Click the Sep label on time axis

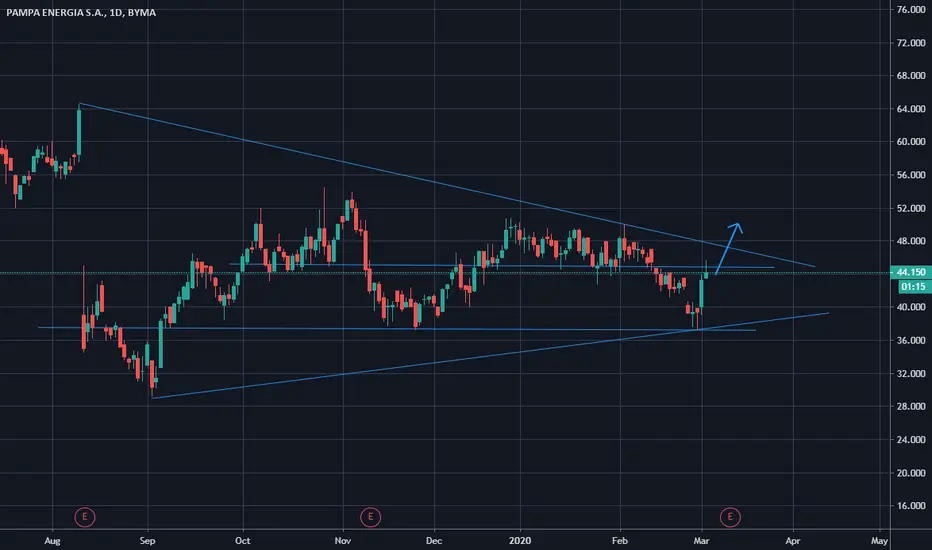pos(147,540)
